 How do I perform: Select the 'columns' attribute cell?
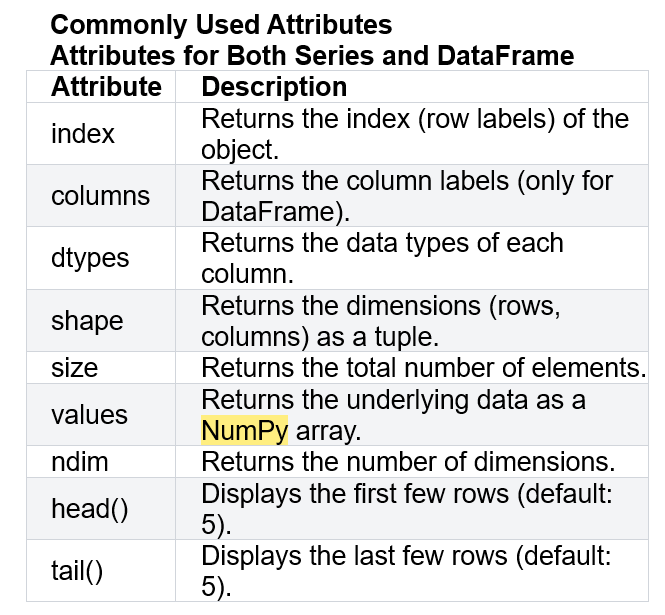101,196
